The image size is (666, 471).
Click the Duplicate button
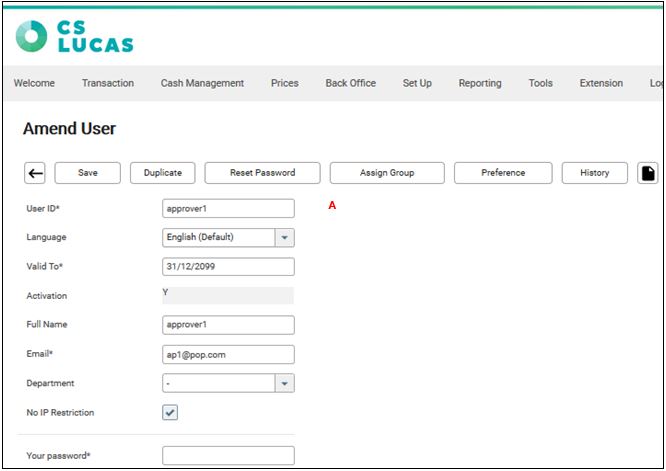162,173
